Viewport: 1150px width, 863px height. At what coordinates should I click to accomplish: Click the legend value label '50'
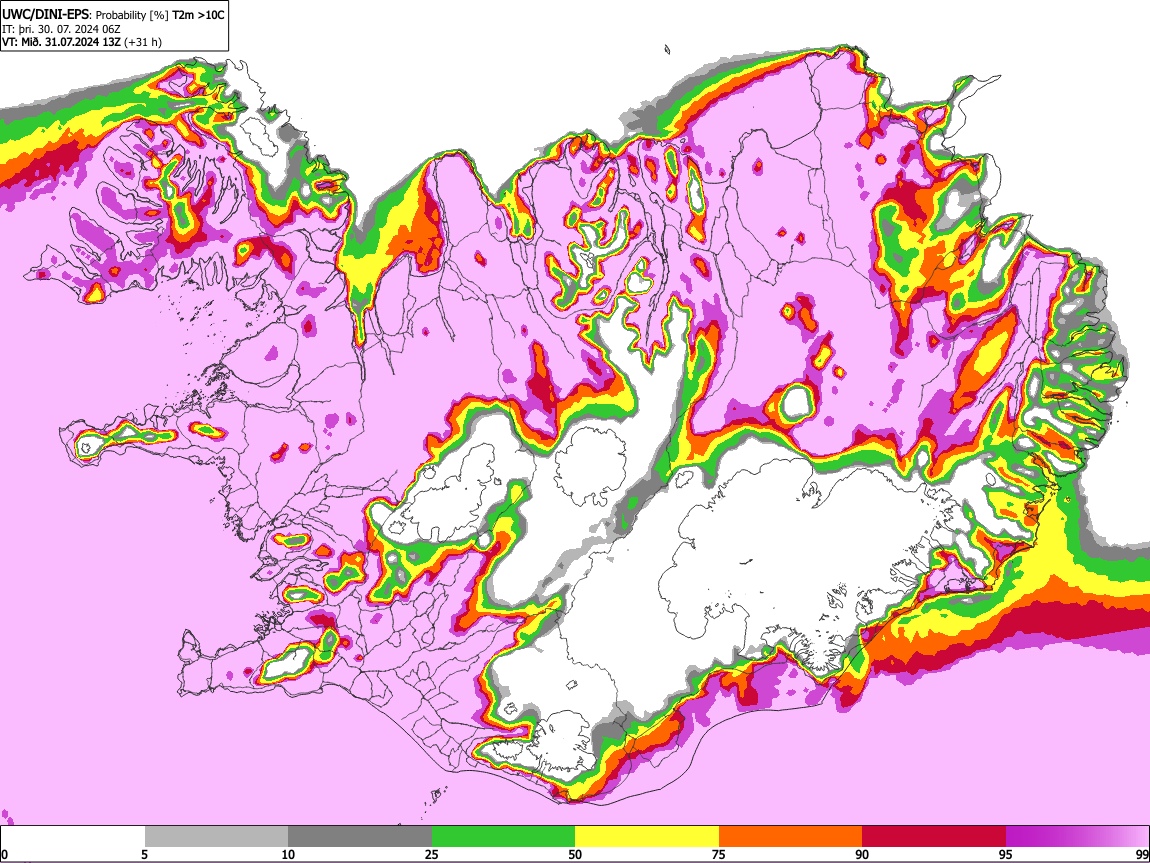[x=575, y=855]
